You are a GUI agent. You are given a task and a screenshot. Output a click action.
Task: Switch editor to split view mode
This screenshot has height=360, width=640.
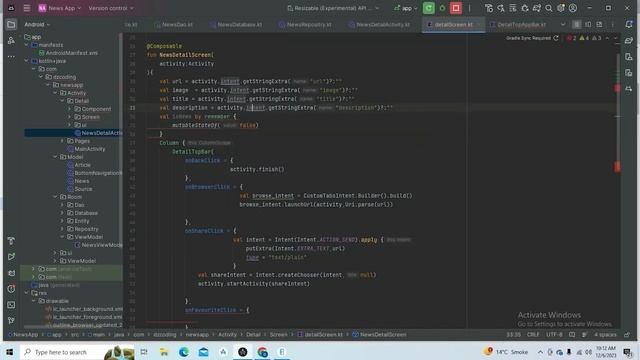588,24
